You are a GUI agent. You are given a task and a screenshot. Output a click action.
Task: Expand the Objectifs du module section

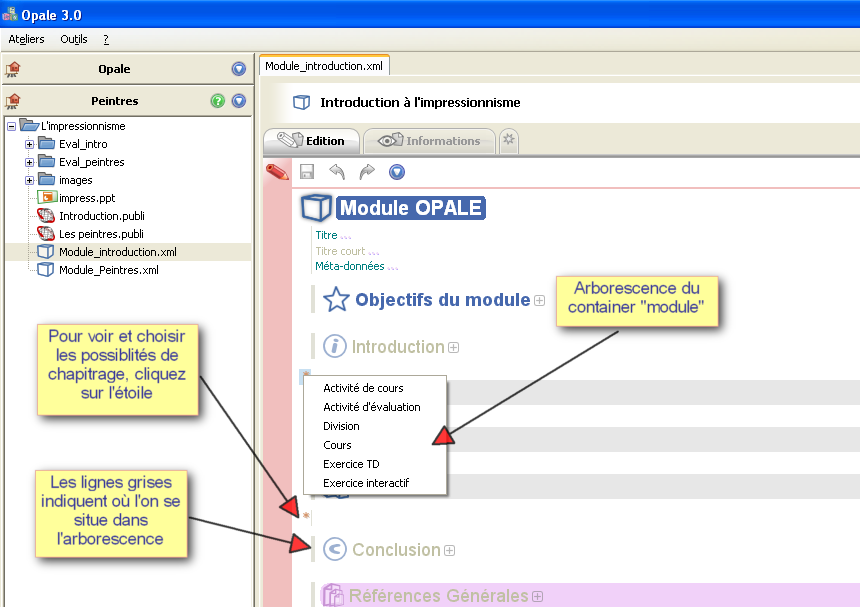pyautogui.click(x=540, y=300)
